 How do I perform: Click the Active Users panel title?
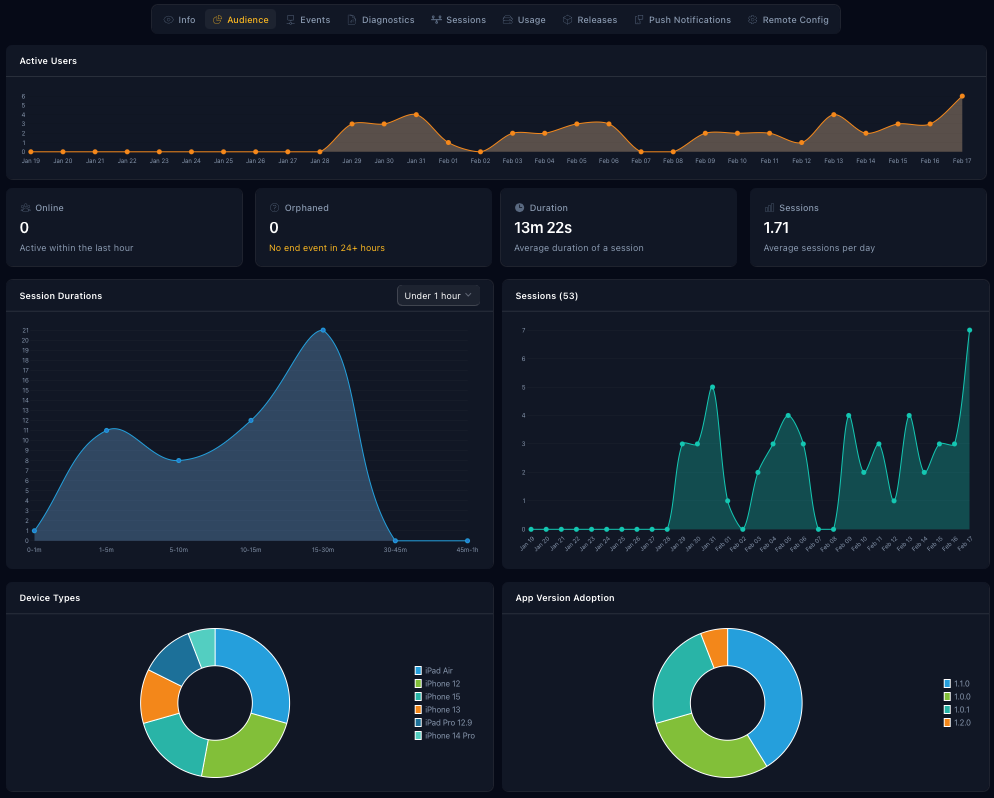(x=46, y=61)
